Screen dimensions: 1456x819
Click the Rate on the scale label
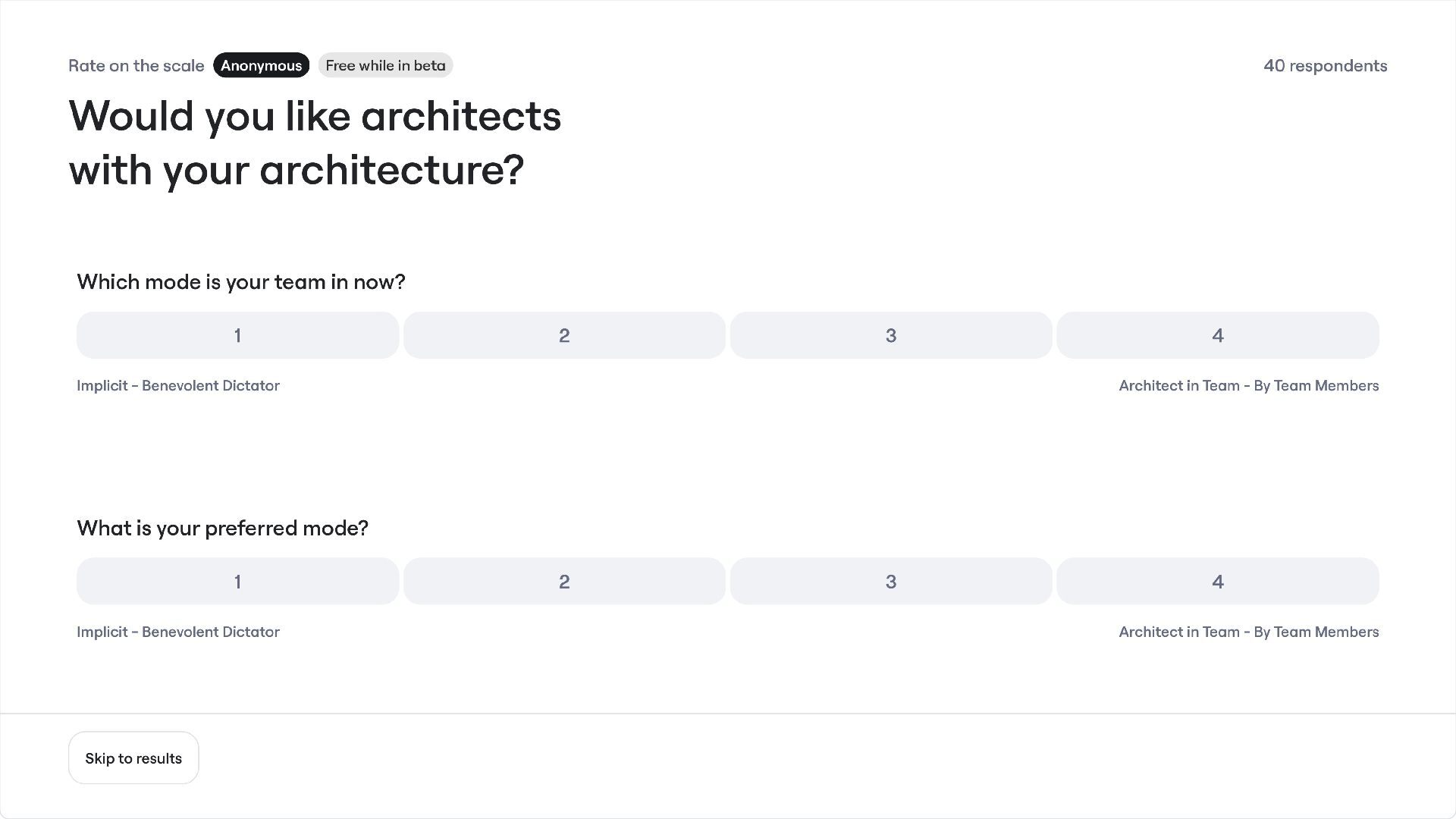click(x=136, y=66)
